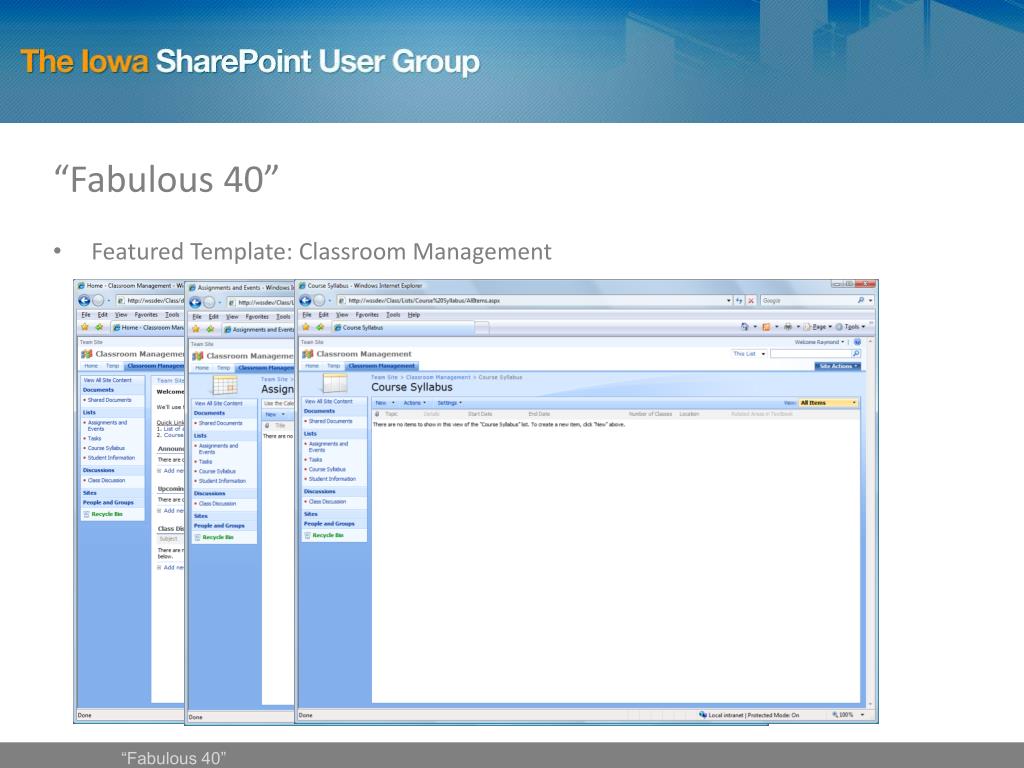Image resolution: width=1024 pixels, height=768 pixels.
Task: Click Favorites star in Course Syllabus window
Action: tap(306, 327)
